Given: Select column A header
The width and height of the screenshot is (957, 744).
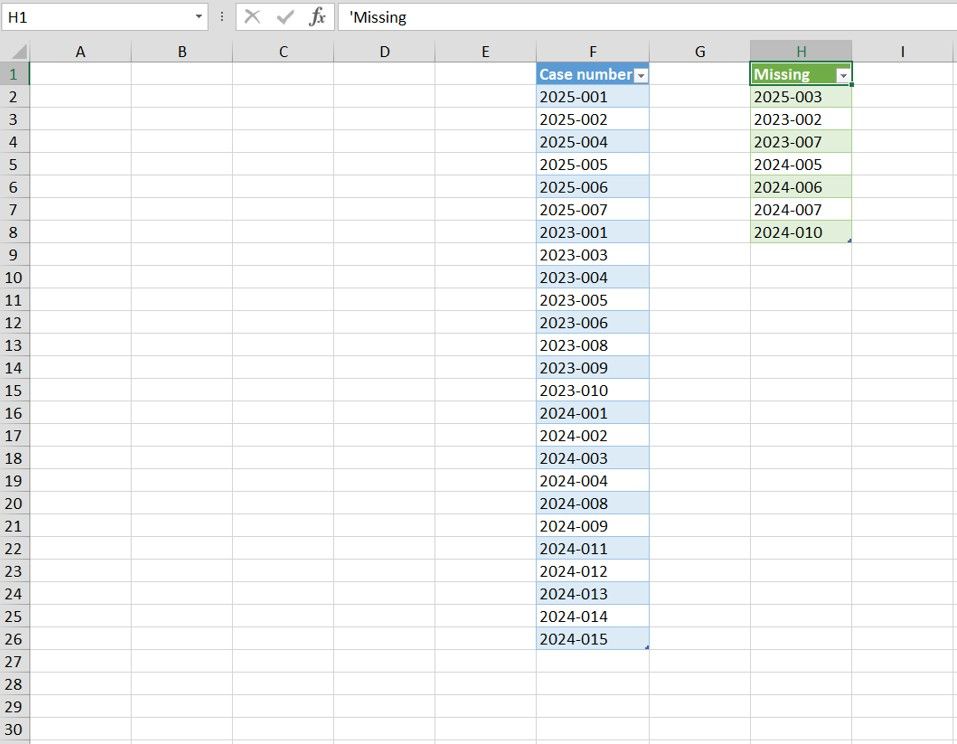Looking at the screenshot, I should 81,52.
